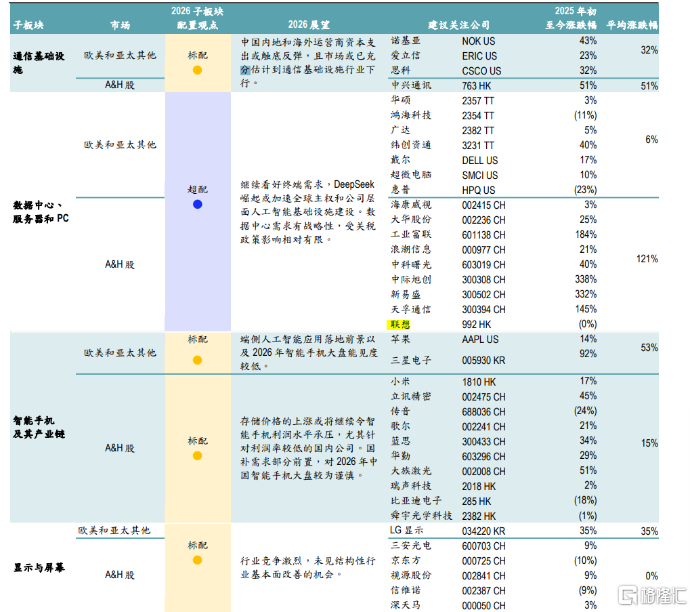
Task: Select ticker ERIC US
Action: click(x=480, y=56)
